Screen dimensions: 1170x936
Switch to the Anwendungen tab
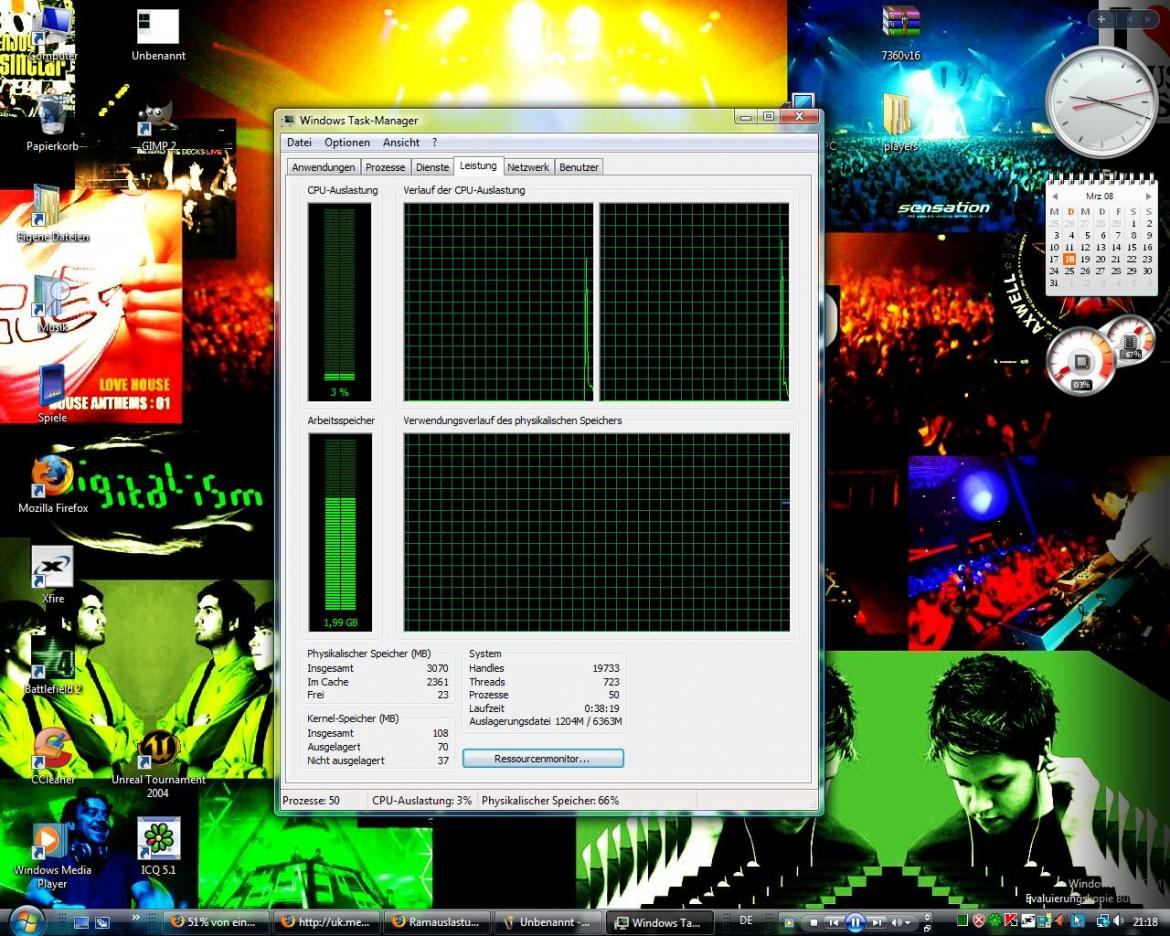pyautogui.click(x=323, y=167)
